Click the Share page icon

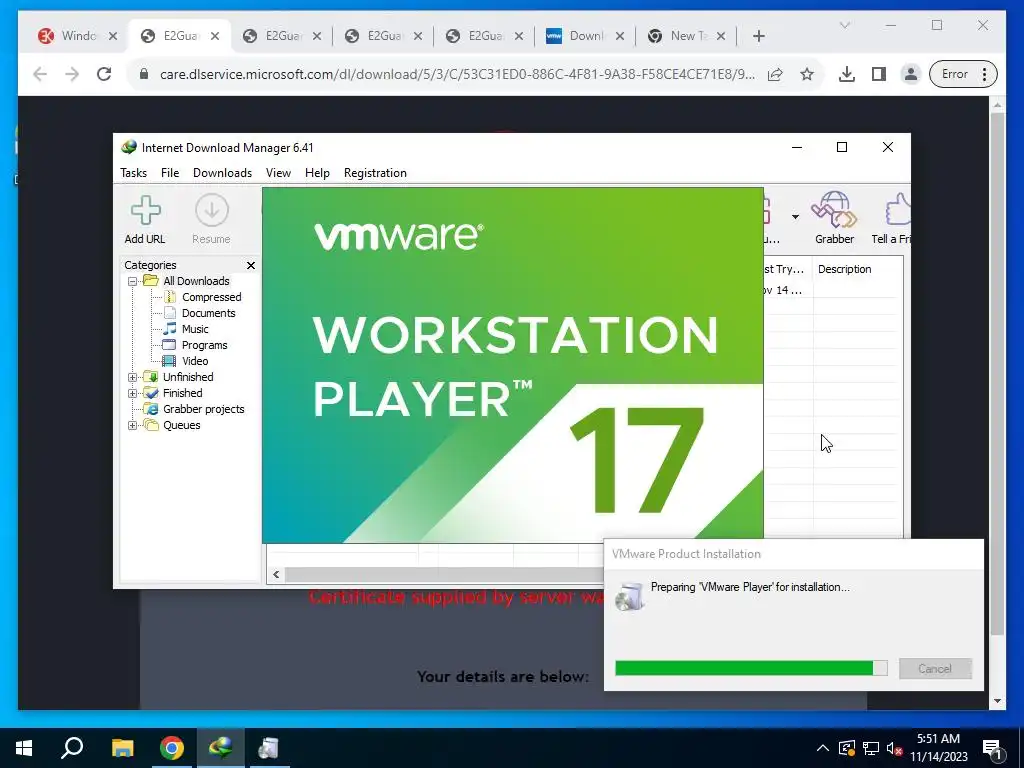click(x=775, y=74)
